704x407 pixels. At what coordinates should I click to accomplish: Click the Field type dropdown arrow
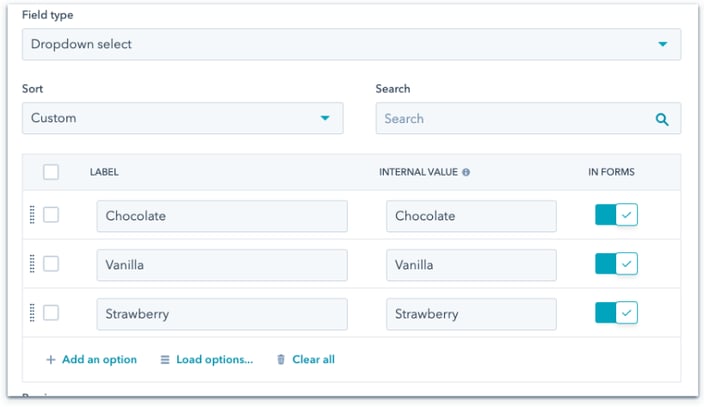pyautogui.click(x=663, y=44)
